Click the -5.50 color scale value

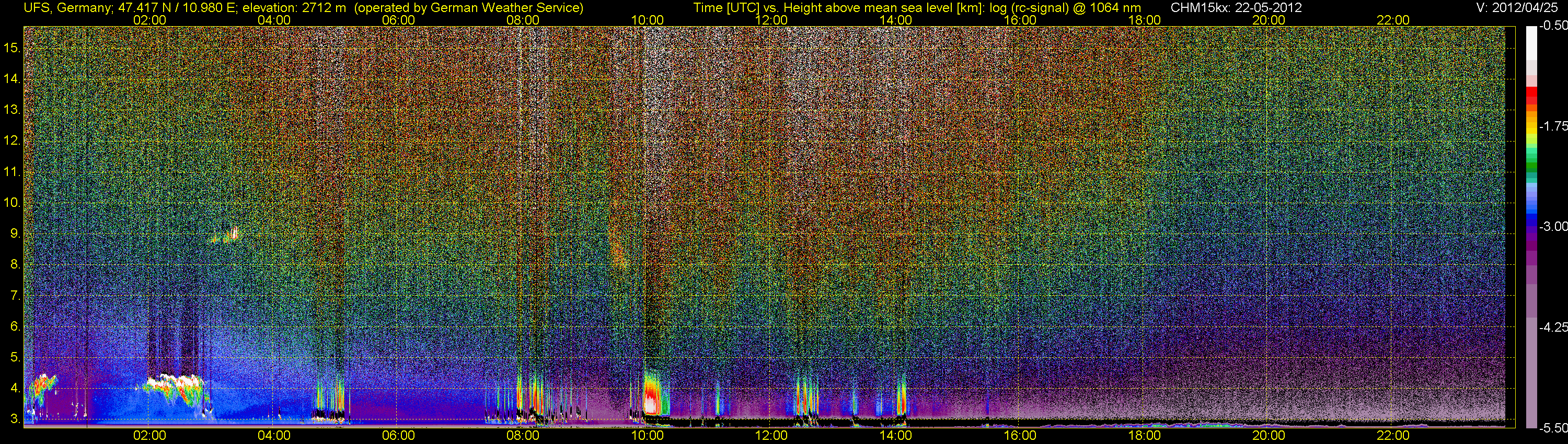pyautogui.click(x=1553, y=428)
